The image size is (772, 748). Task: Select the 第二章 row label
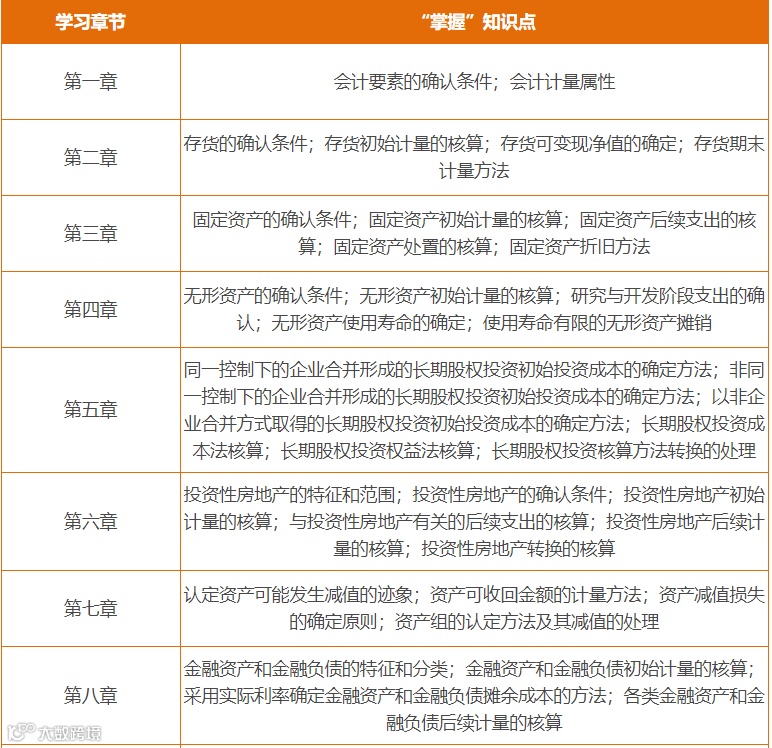point(91,158)
